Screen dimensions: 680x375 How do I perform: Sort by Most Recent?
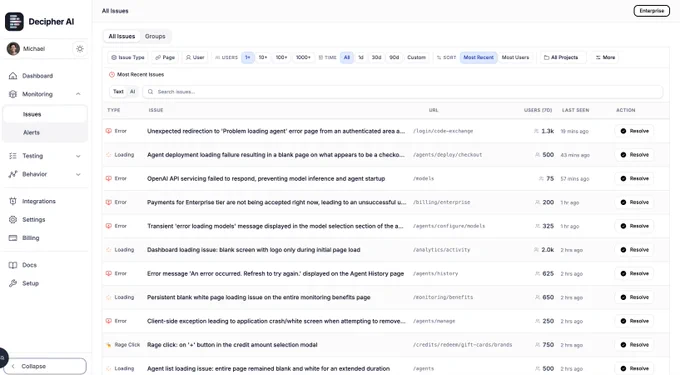click(x=478, y=57)
